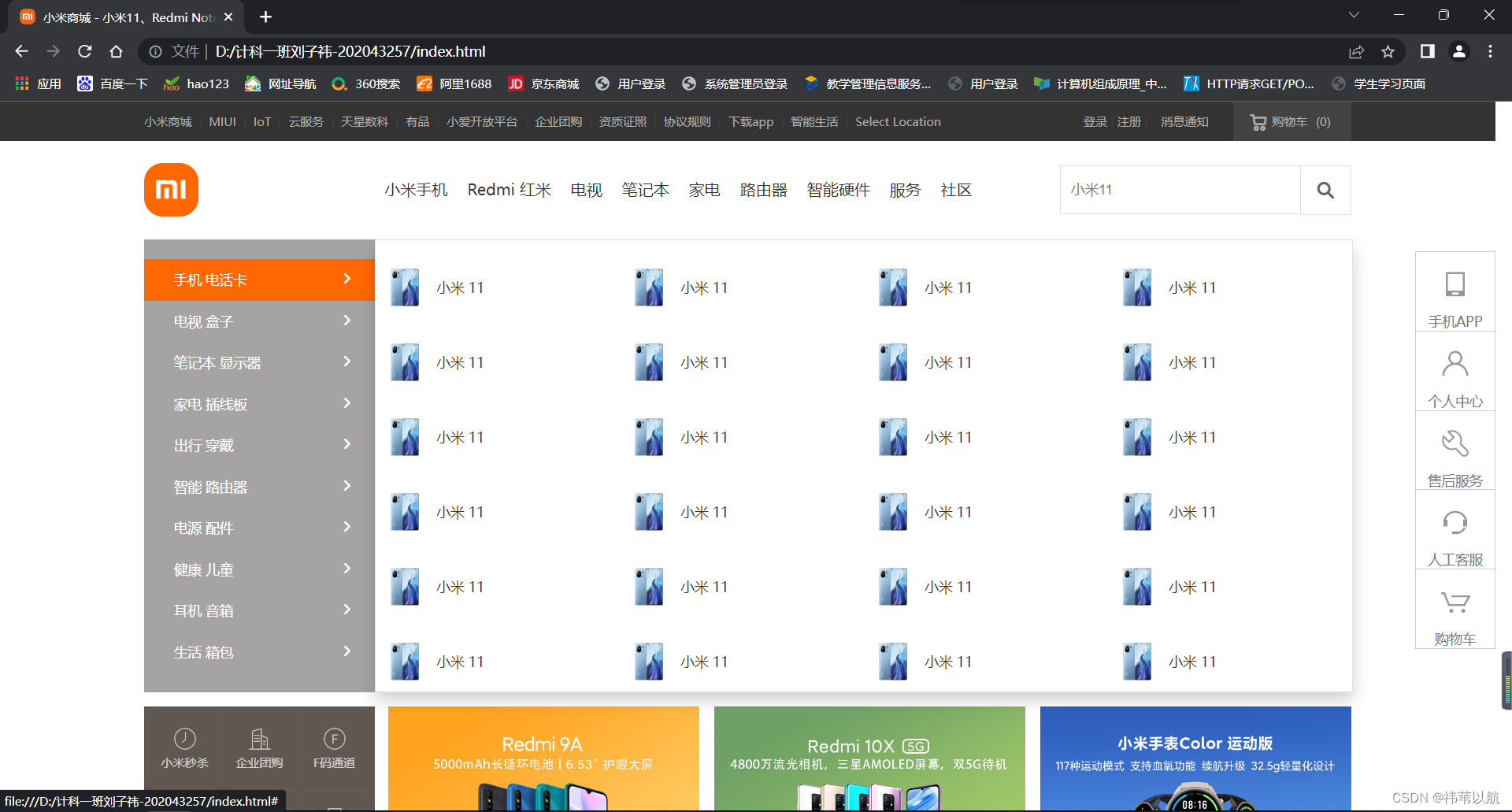1512x812 pixels.
Task: Expand the 电源 配件 category
Action: coord(259,528)
